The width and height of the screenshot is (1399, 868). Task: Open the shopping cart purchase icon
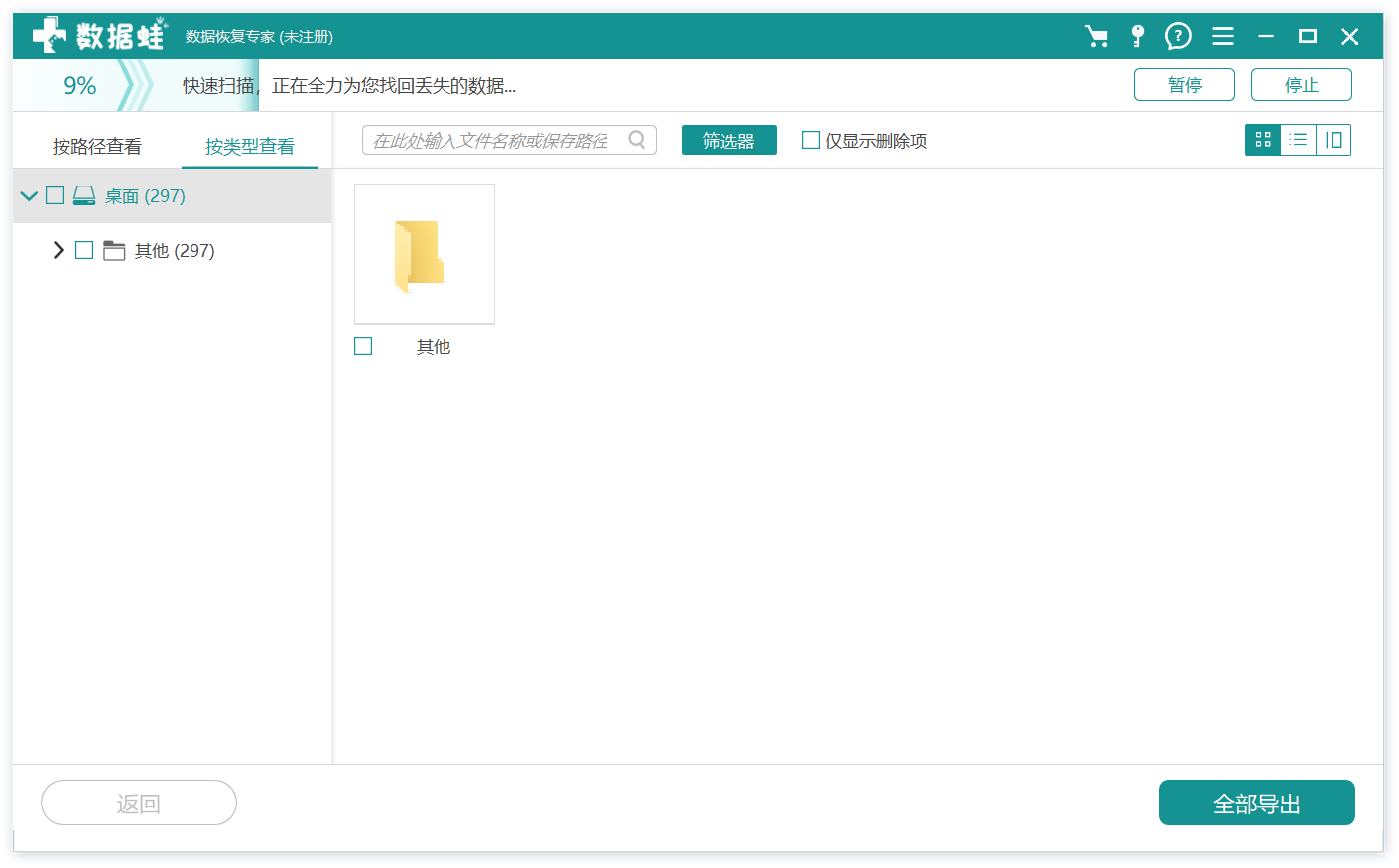[1096, 37]
